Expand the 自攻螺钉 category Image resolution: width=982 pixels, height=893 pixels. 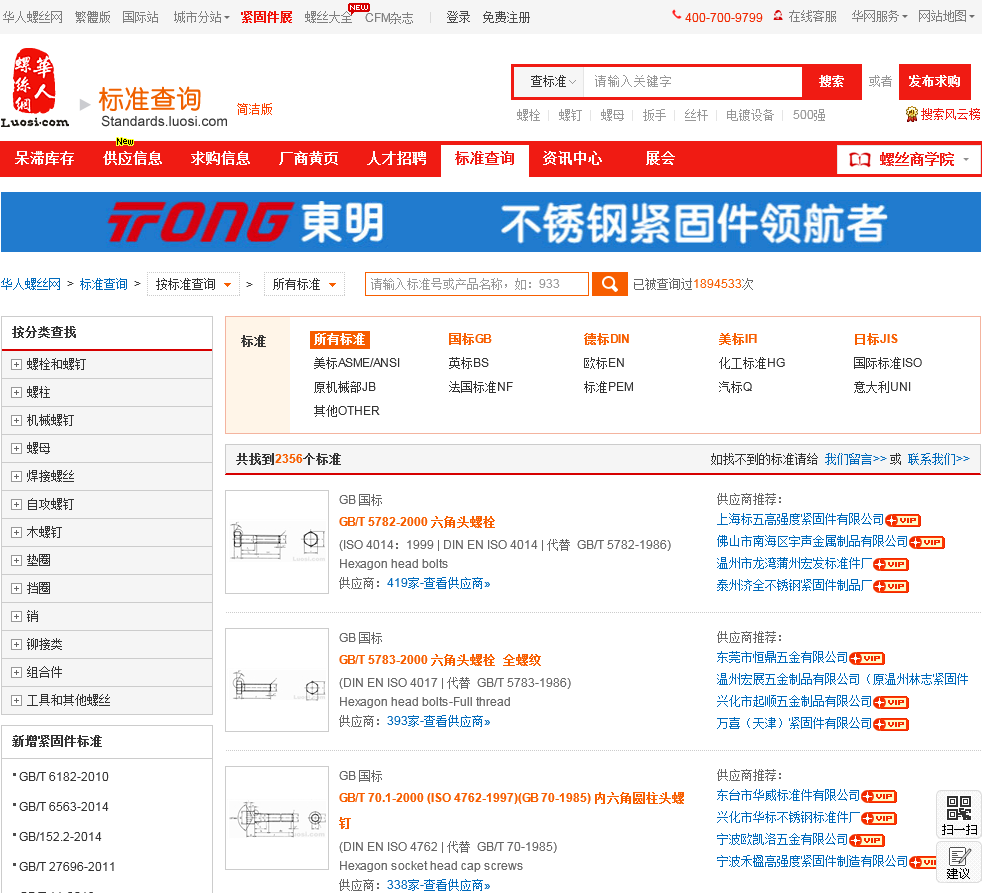(x=16, y=505)
